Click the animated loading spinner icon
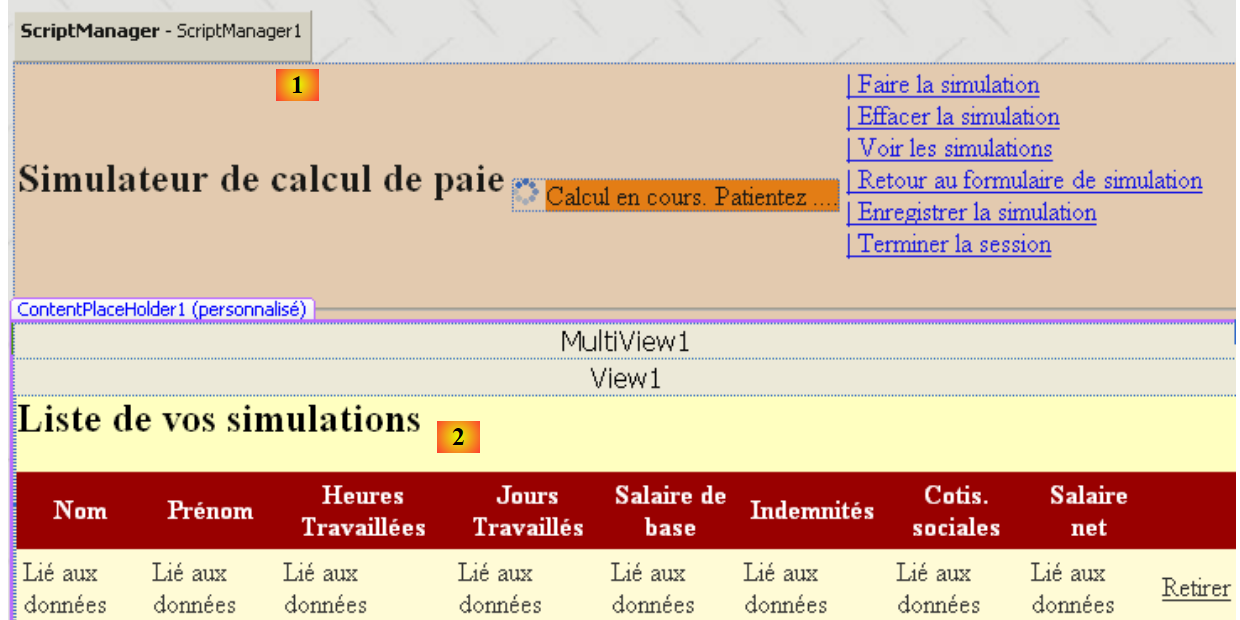1240x620 pixels. coord(526,194)
